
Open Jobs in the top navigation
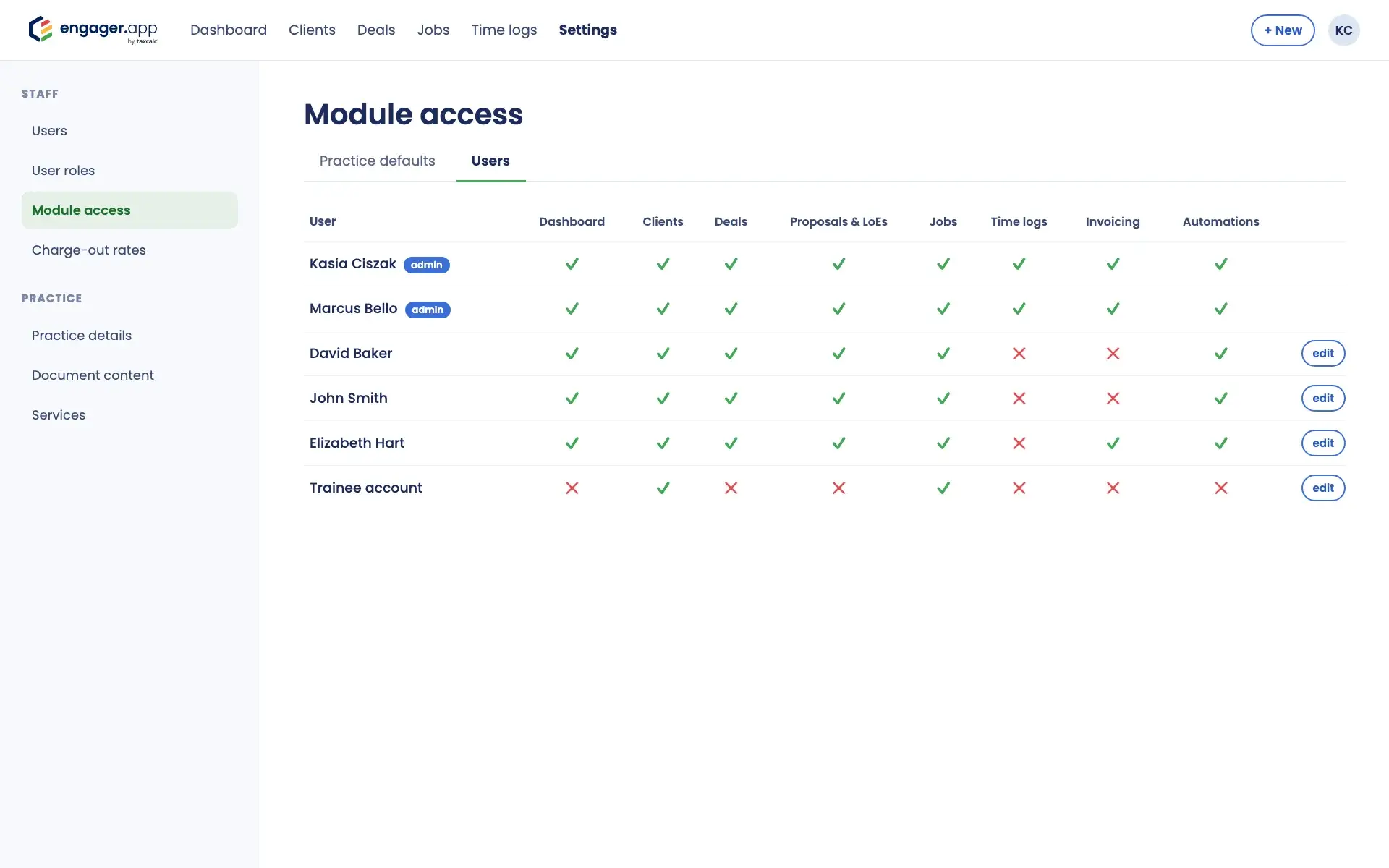tap(433, 30)
